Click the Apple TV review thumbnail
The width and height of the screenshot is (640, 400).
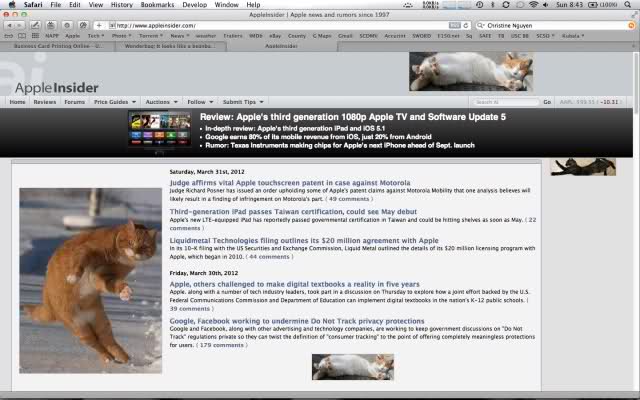pos(160,130)
